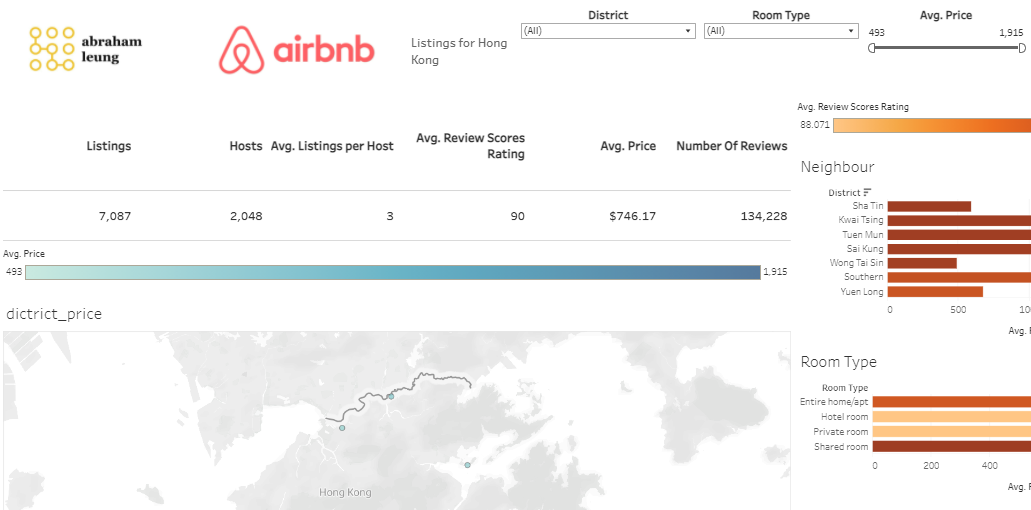Viewport: 1031px width, 510px height.
Task: Select the Yuen Long bar
Action: [x=935, y=292]
